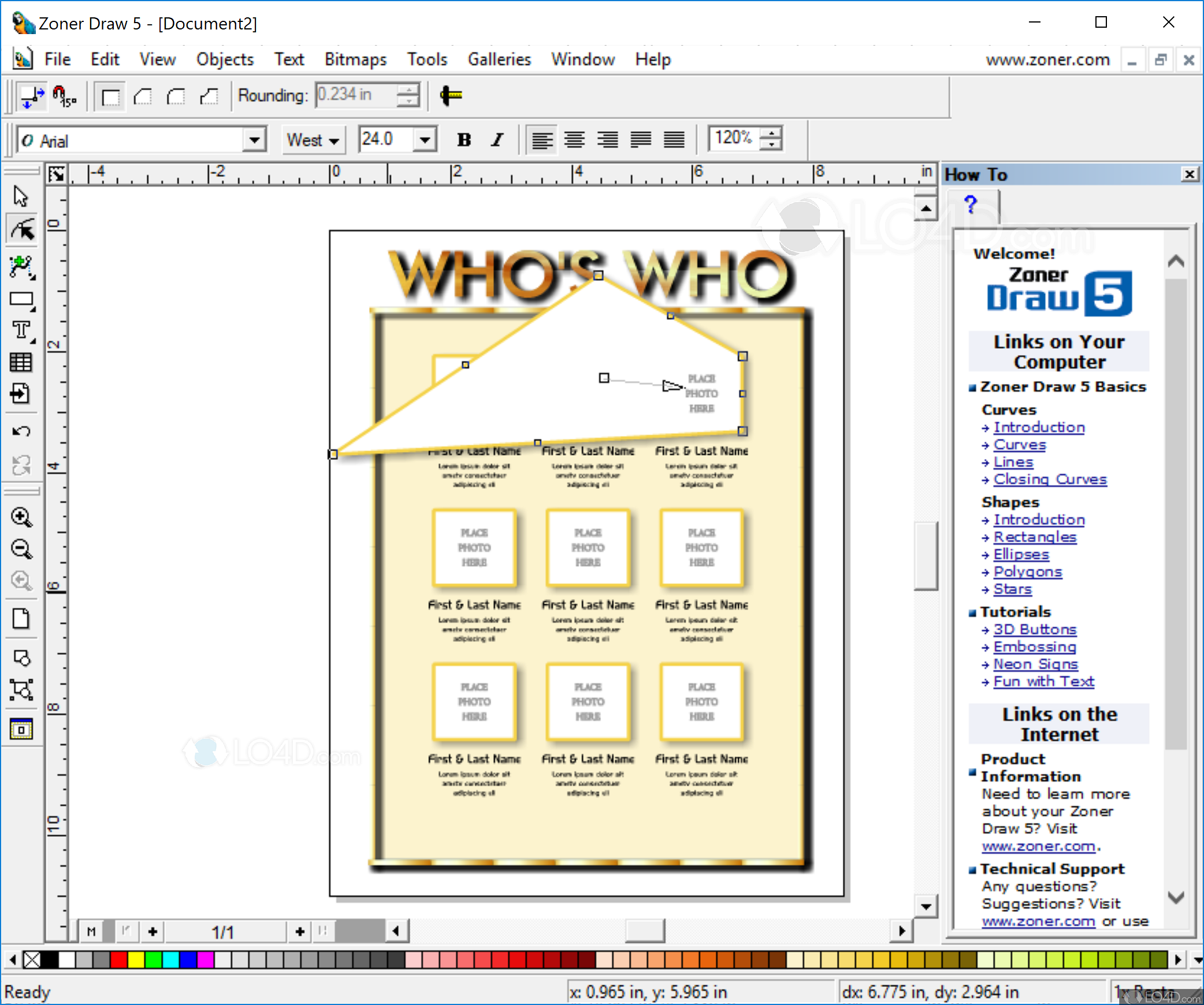Open the Closing Curves help link
Screen dimensions: 1204x1005
click(x=1049, y=479)
